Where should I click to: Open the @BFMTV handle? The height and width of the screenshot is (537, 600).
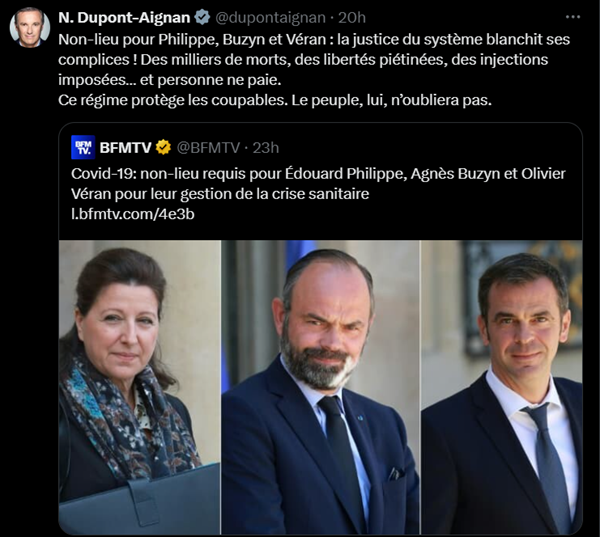pos(208,148)
